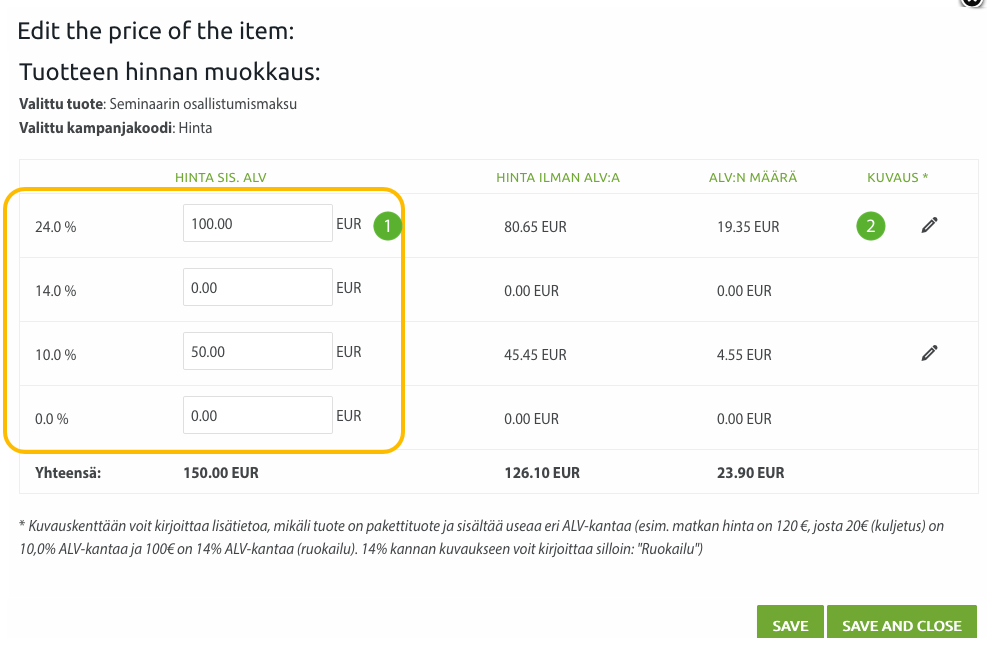This screenshot has height=648, width=987.
Task: Click the 24.0 % VAT rate label
Action: coord(55,227)
